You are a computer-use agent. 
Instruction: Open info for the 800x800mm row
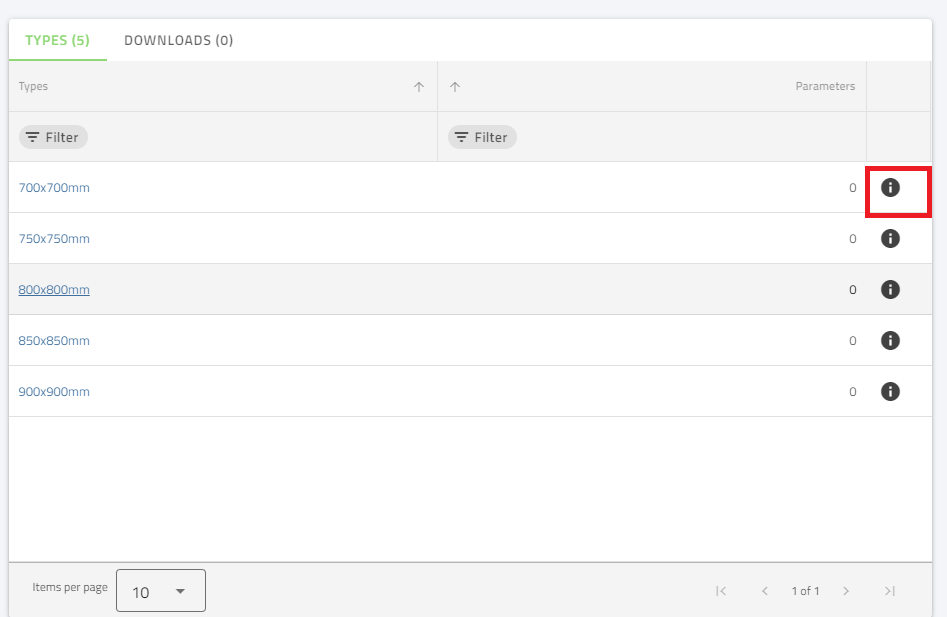[890, 289]
